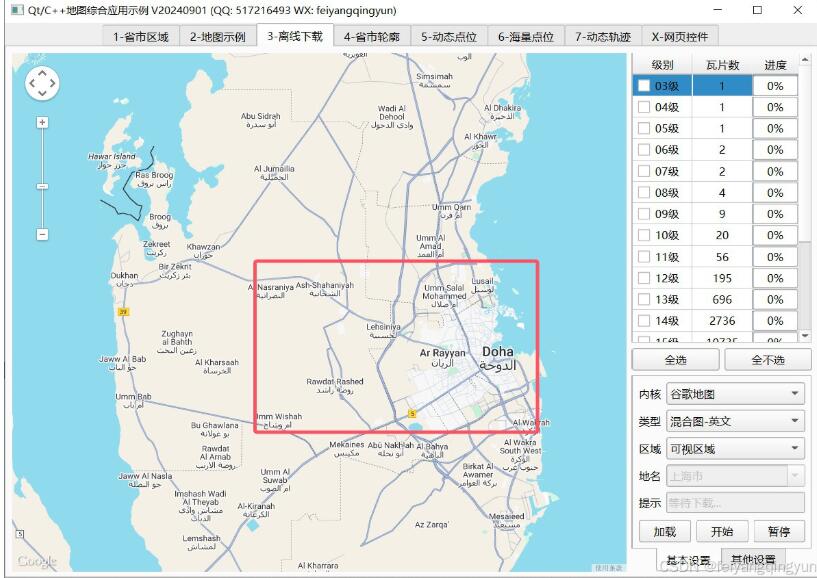Viewport: 817px width, 578px height.
Task: Zoom in with the map plus button
Action: click(42, 122)
